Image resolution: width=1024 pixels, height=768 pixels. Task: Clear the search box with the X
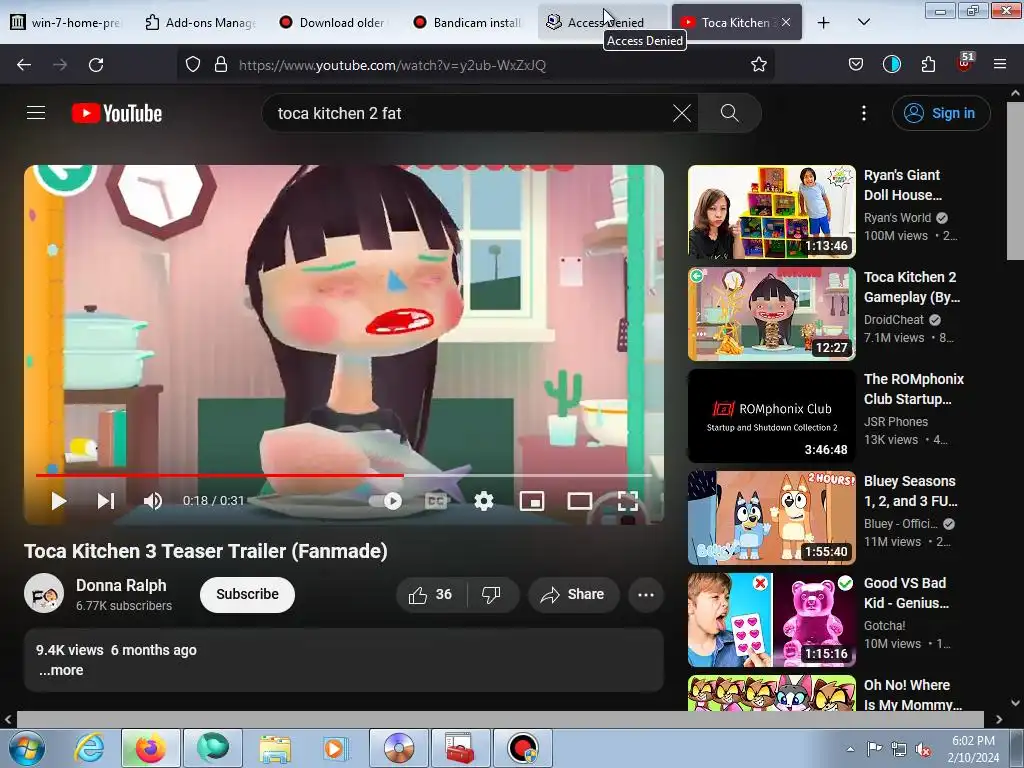coord(682,113)
